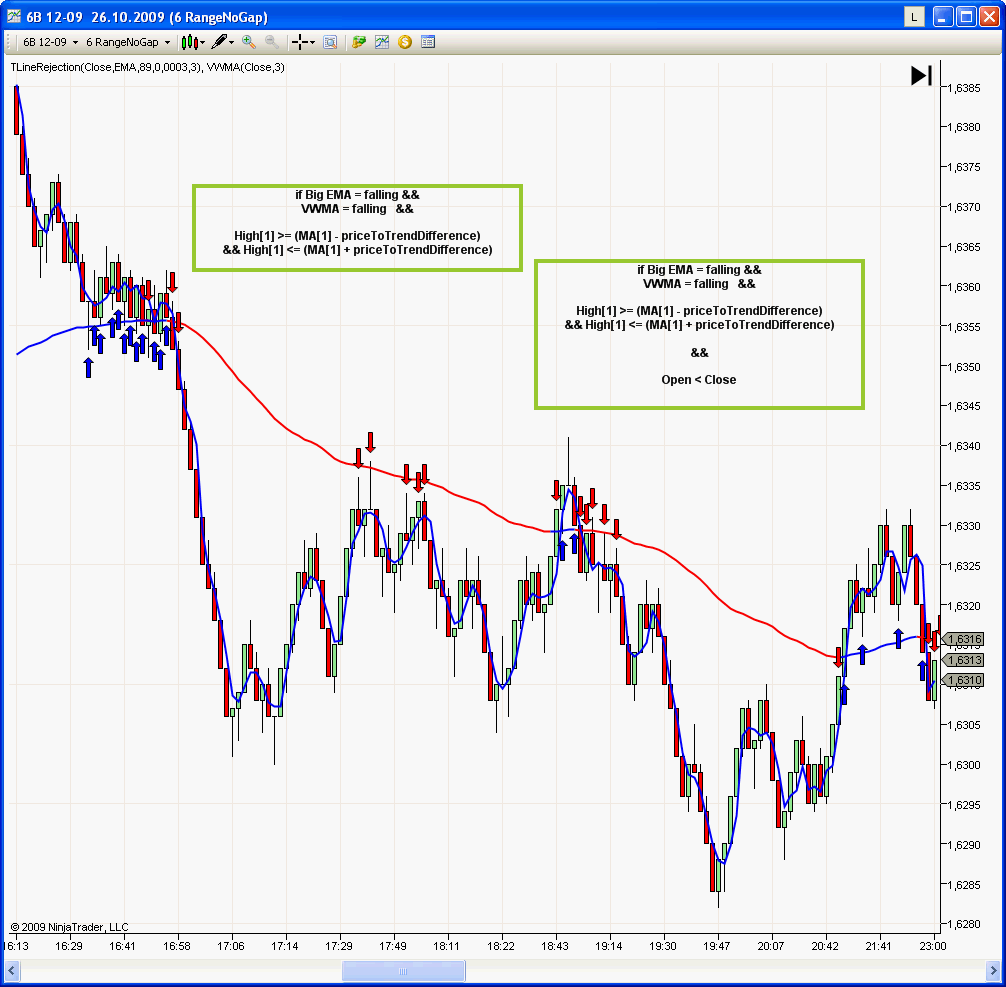This screenshot has width=1006, height=987.
Task: Click the chart window icon in title bar
Action: point(13,17)
